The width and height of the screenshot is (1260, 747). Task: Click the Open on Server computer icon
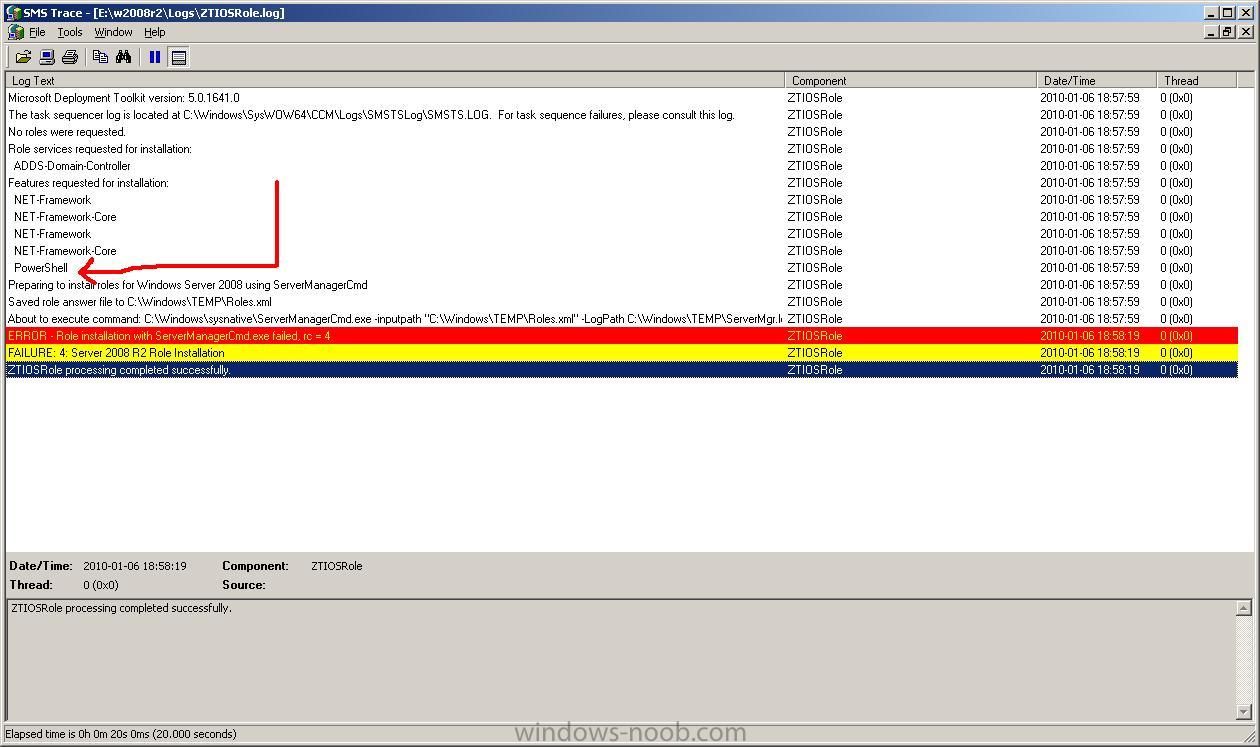click(46, 57)
